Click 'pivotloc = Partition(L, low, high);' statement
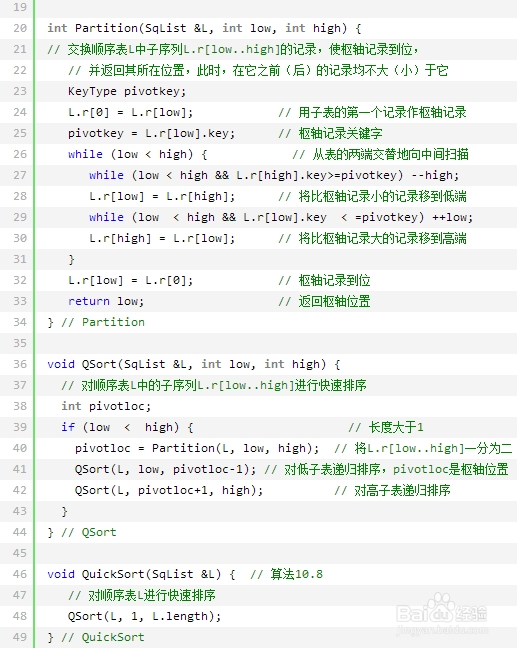 pos(197,448)
